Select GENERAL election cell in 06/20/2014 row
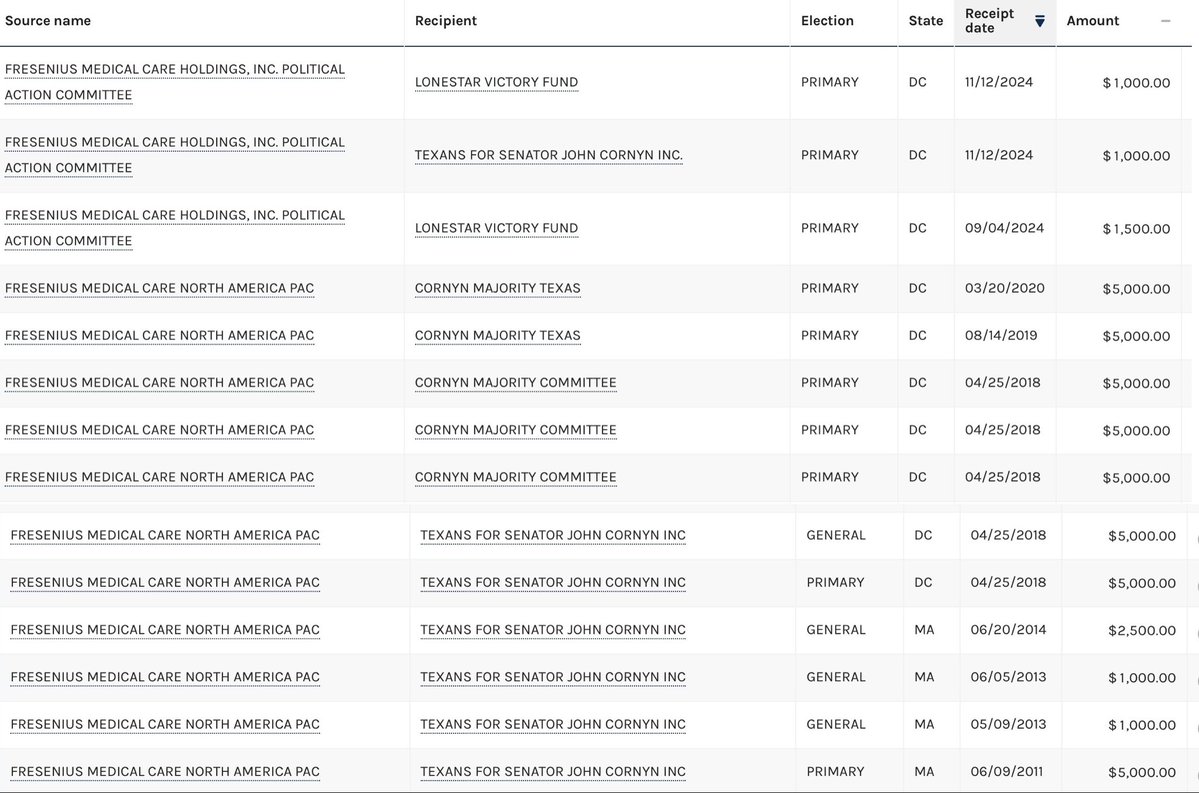This screenshot has width=1199, height=793. click(x=836, y=630)
